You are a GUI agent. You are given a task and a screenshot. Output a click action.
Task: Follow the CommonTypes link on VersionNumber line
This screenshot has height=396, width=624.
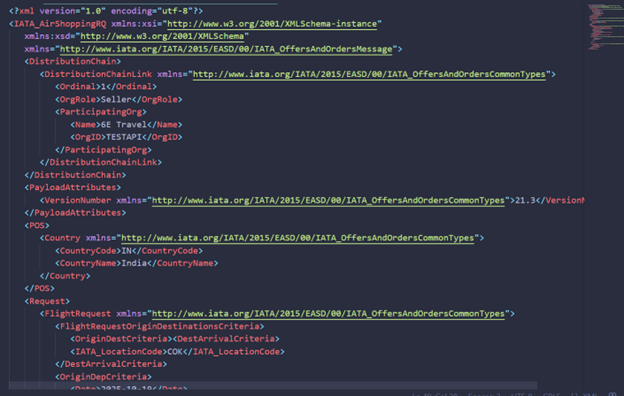328,200
